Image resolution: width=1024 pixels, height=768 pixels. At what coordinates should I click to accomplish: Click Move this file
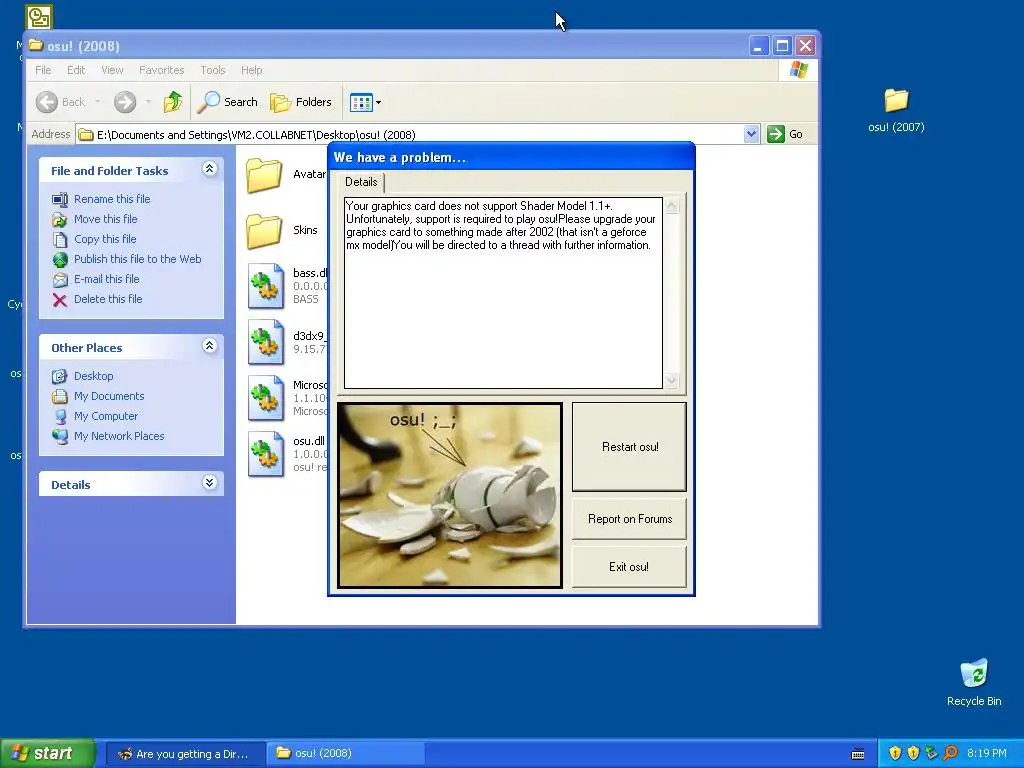pyautogui.click(x=105, y=219)
